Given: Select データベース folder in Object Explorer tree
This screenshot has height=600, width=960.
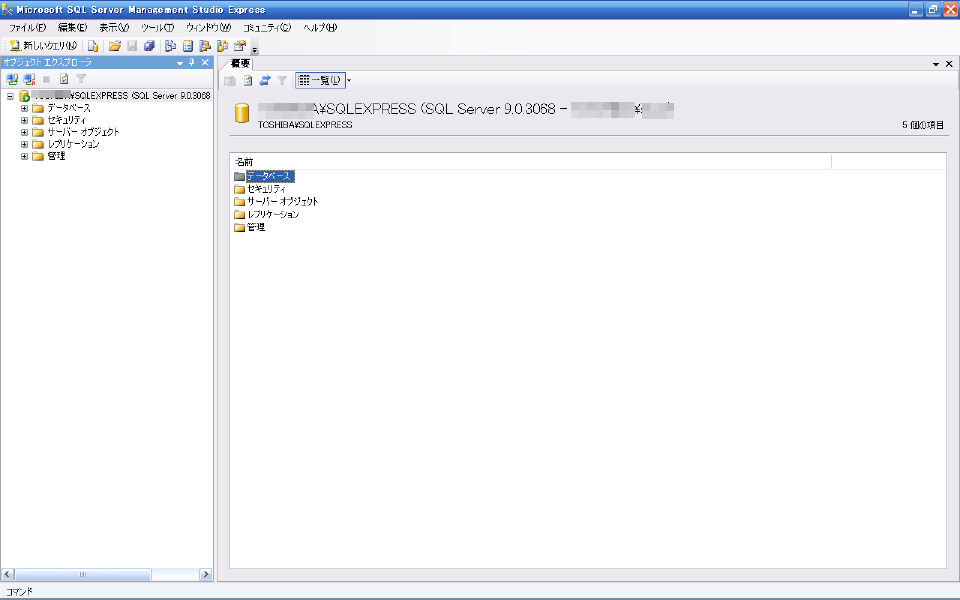Looking at the screenshot, I should (x=69, y=108).
